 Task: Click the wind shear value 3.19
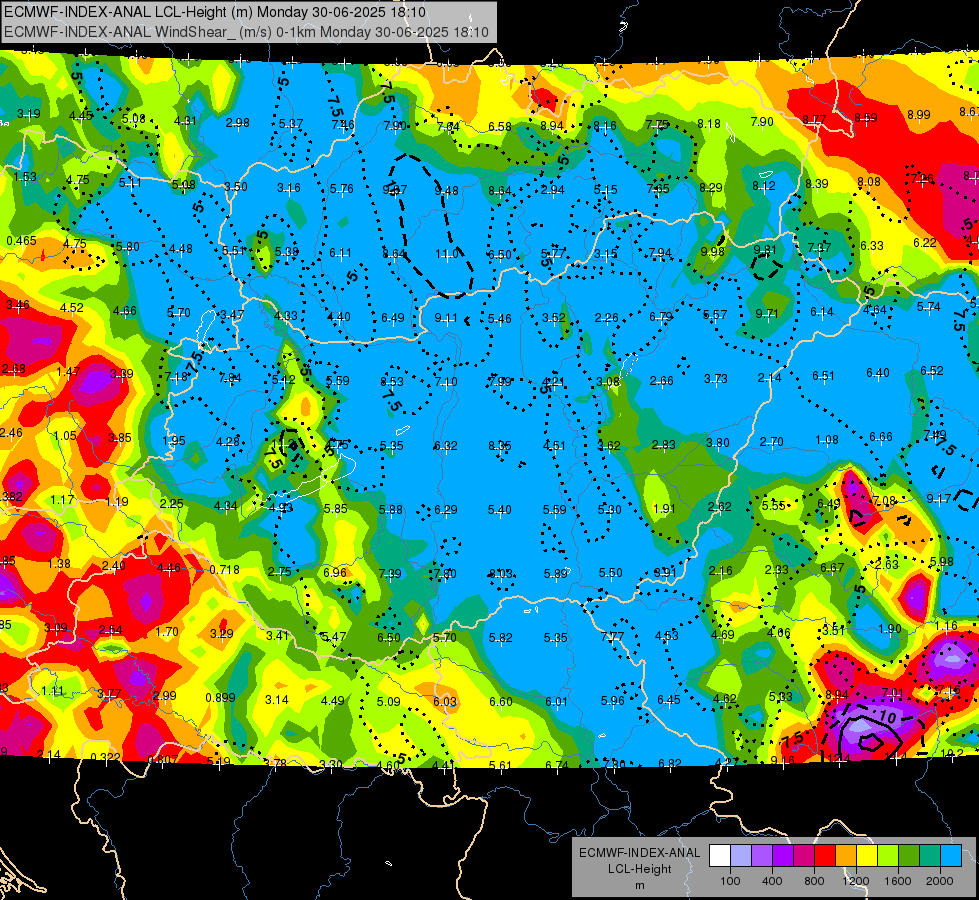29,114
